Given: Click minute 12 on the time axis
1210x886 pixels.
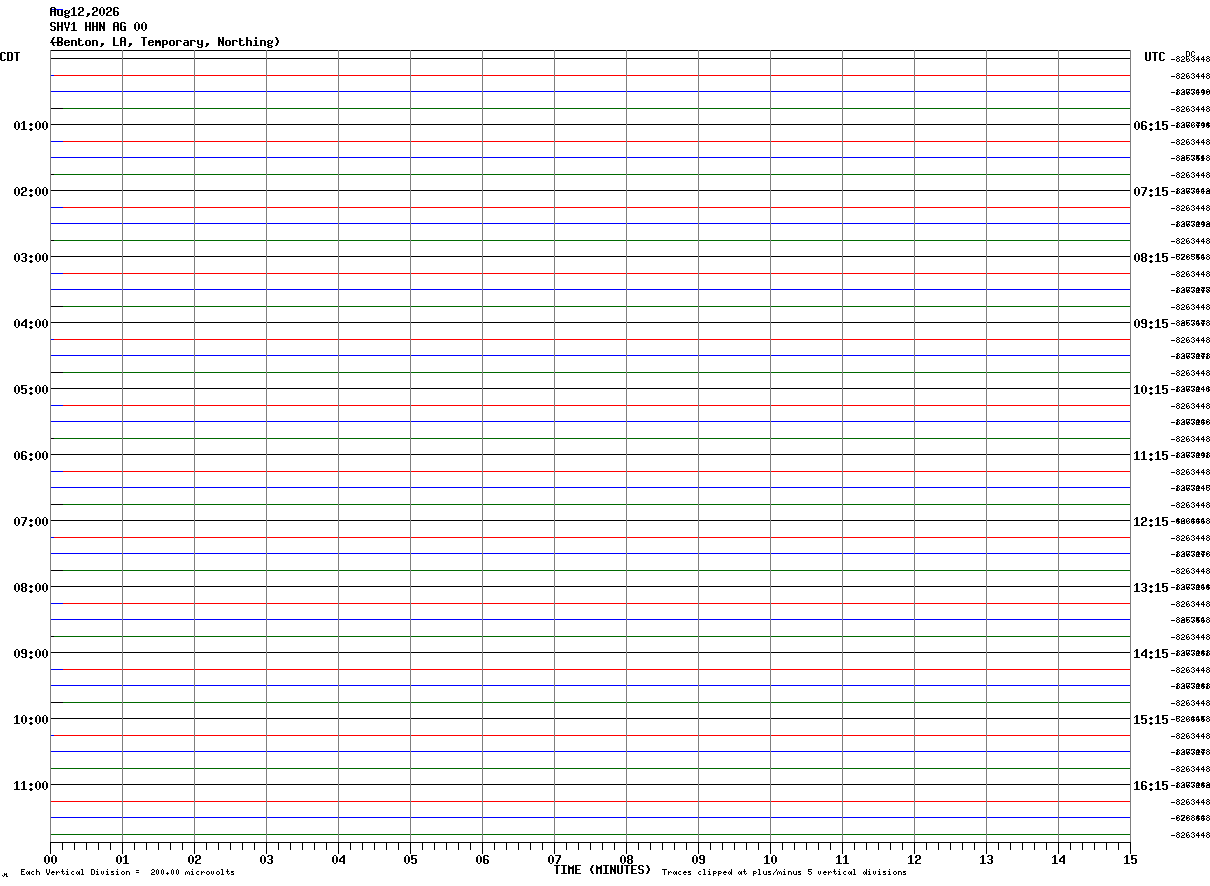Looking at the screenshot, I should [914, 859].
